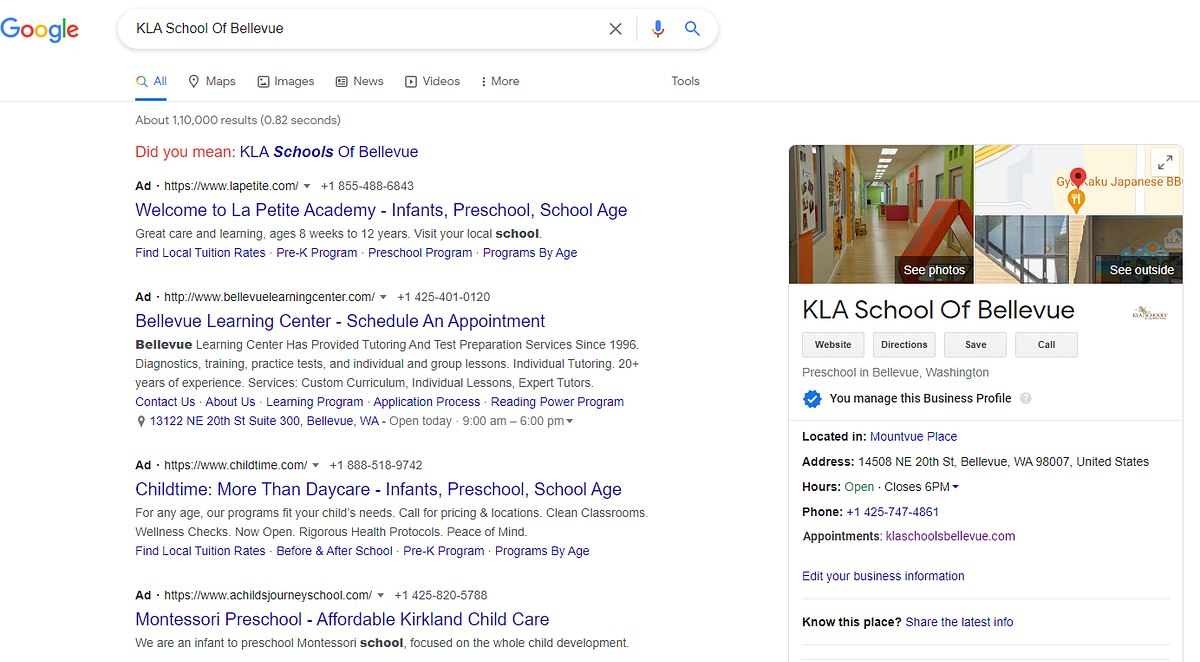
Task: Click the location pin beside 13122 NE 20th St
Action: pyautogui.click(x=141, y=422)
